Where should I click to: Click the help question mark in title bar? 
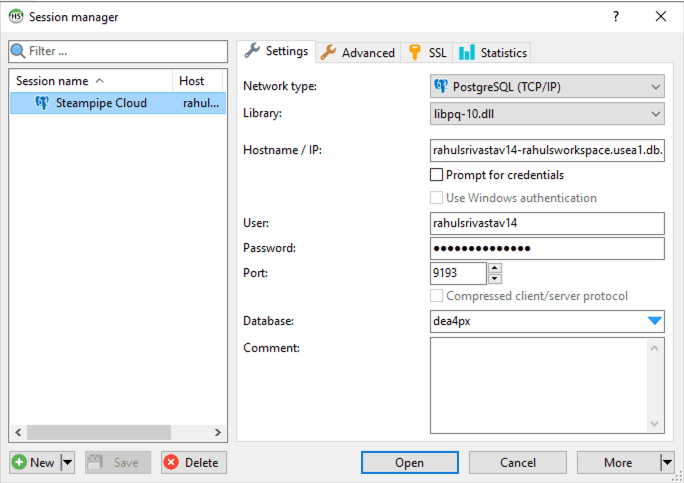pyautogui.click(x=616, y=17)
